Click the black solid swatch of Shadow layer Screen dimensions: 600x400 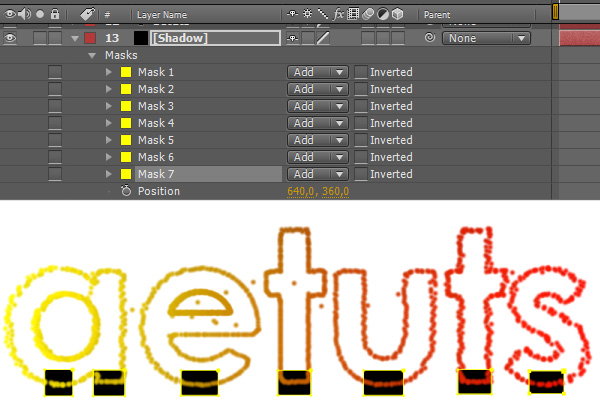click(x=140, y=38)
